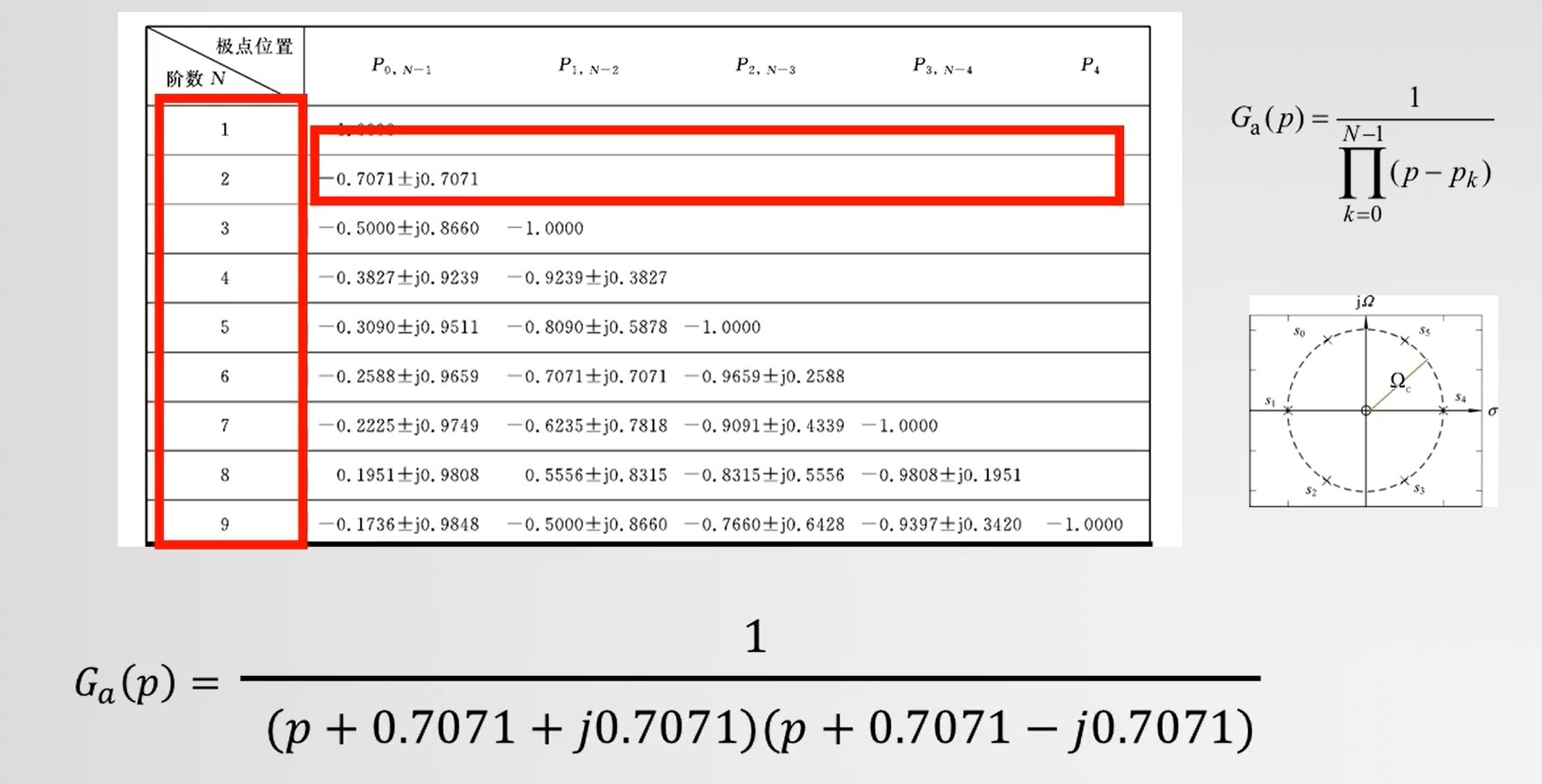The image size is (1542, 784).
Task: Select −0.5000±j0.8660 in the N=9 row
Action: click(587, 524)
